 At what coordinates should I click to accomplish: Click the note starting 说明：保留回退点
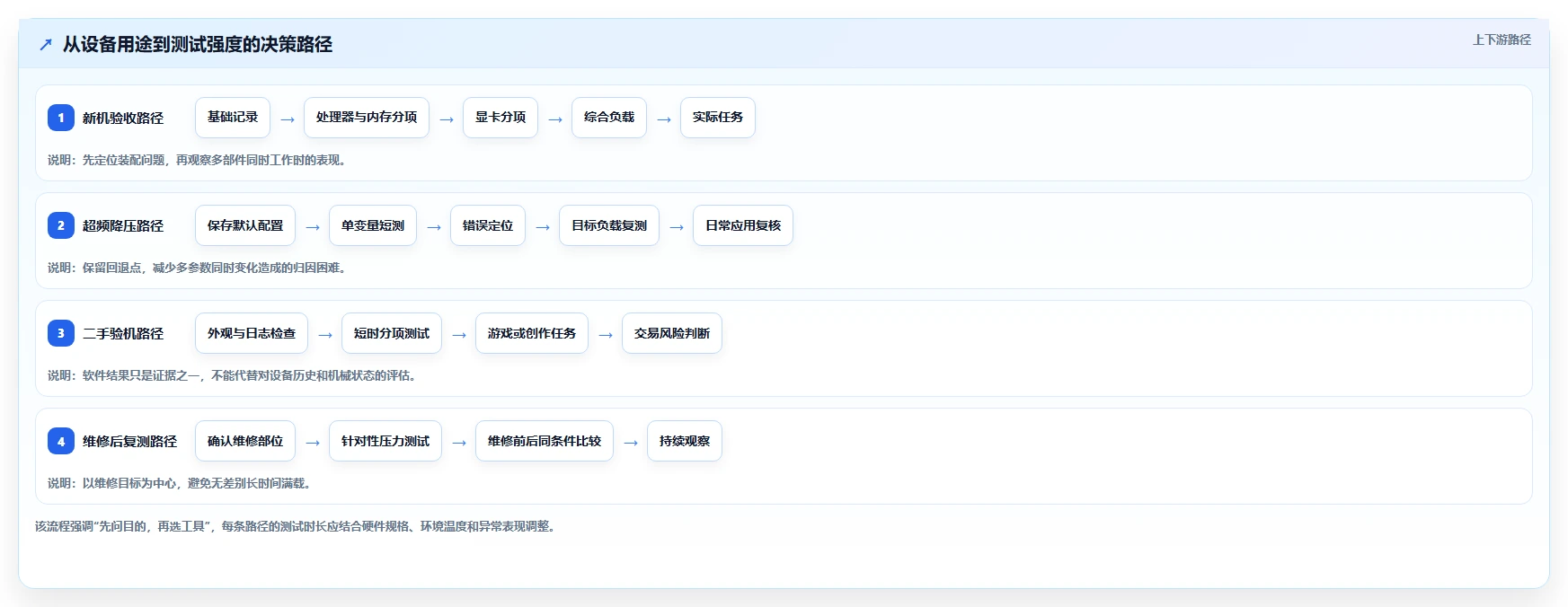[x=199, y=268]
